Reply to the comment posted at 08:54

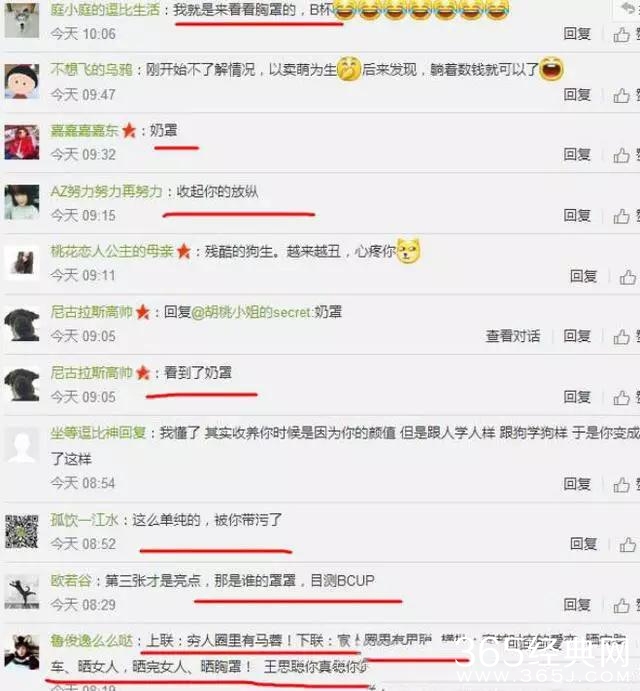(577, 484)
